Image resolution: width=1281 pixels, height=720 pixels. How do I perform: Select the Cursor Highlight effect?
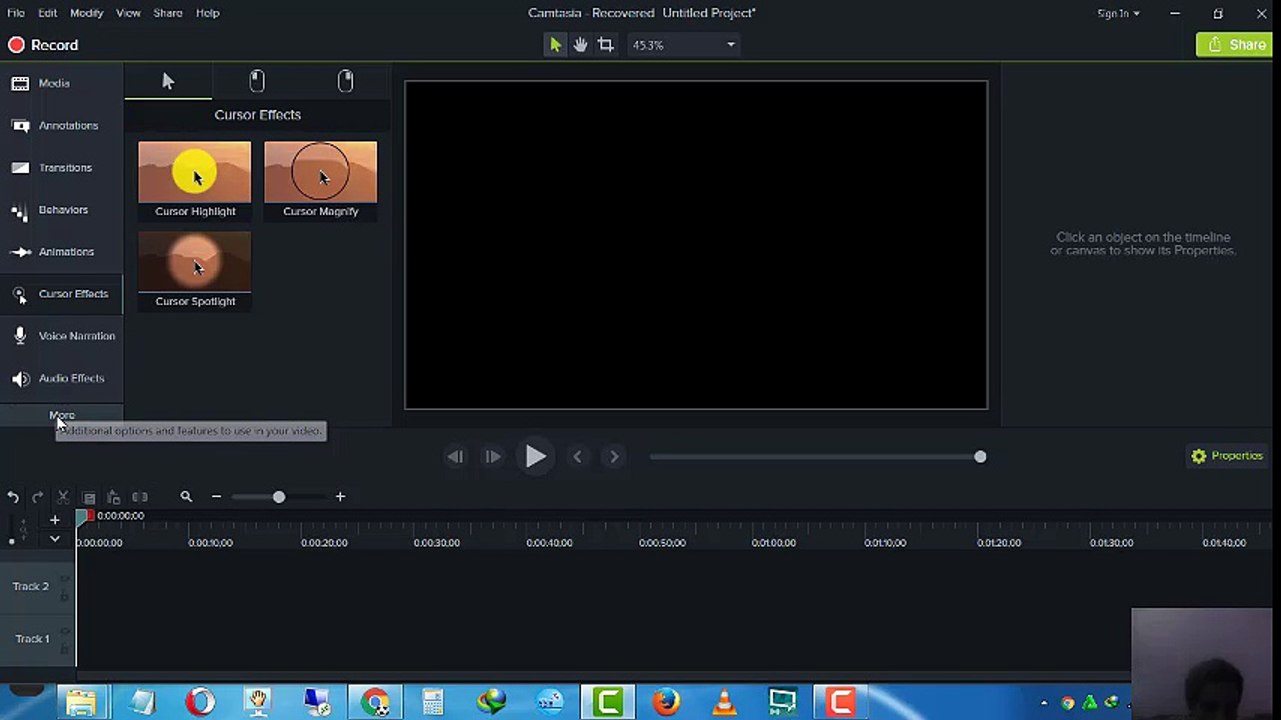[195, 180]
